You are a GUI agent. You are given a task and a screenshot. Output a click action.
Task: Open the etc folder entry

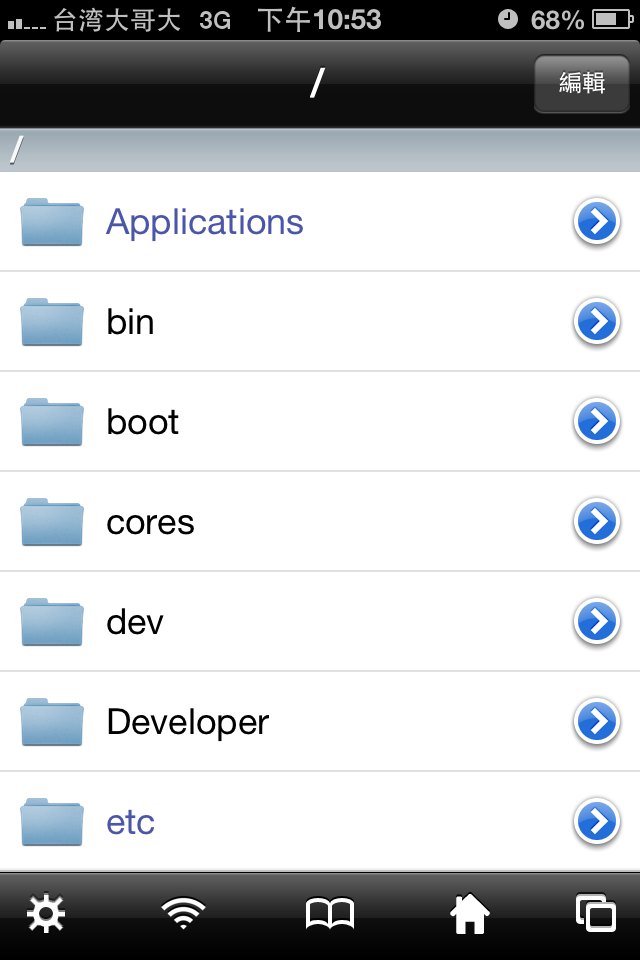320,822
